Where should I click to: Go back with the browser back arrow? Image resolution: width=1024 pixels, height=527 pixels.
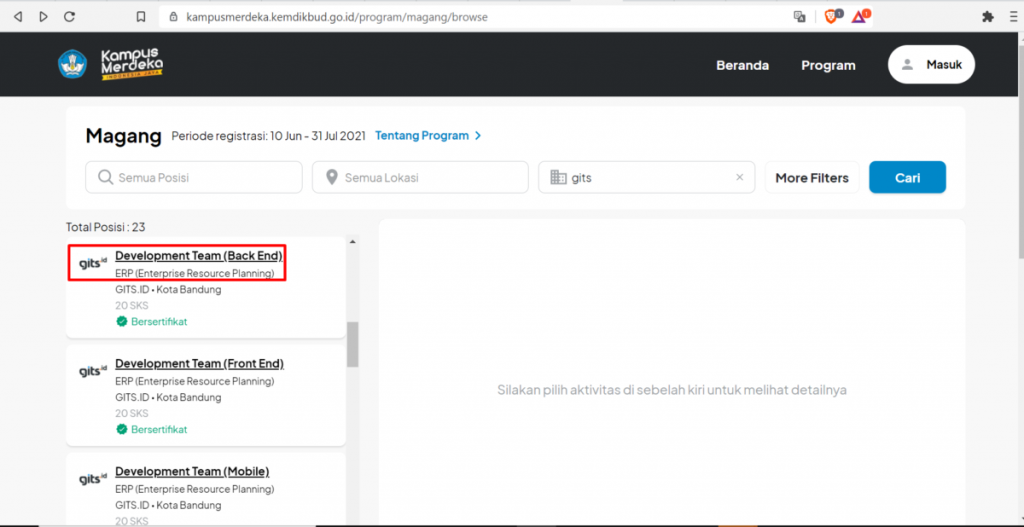coord(18,17)
